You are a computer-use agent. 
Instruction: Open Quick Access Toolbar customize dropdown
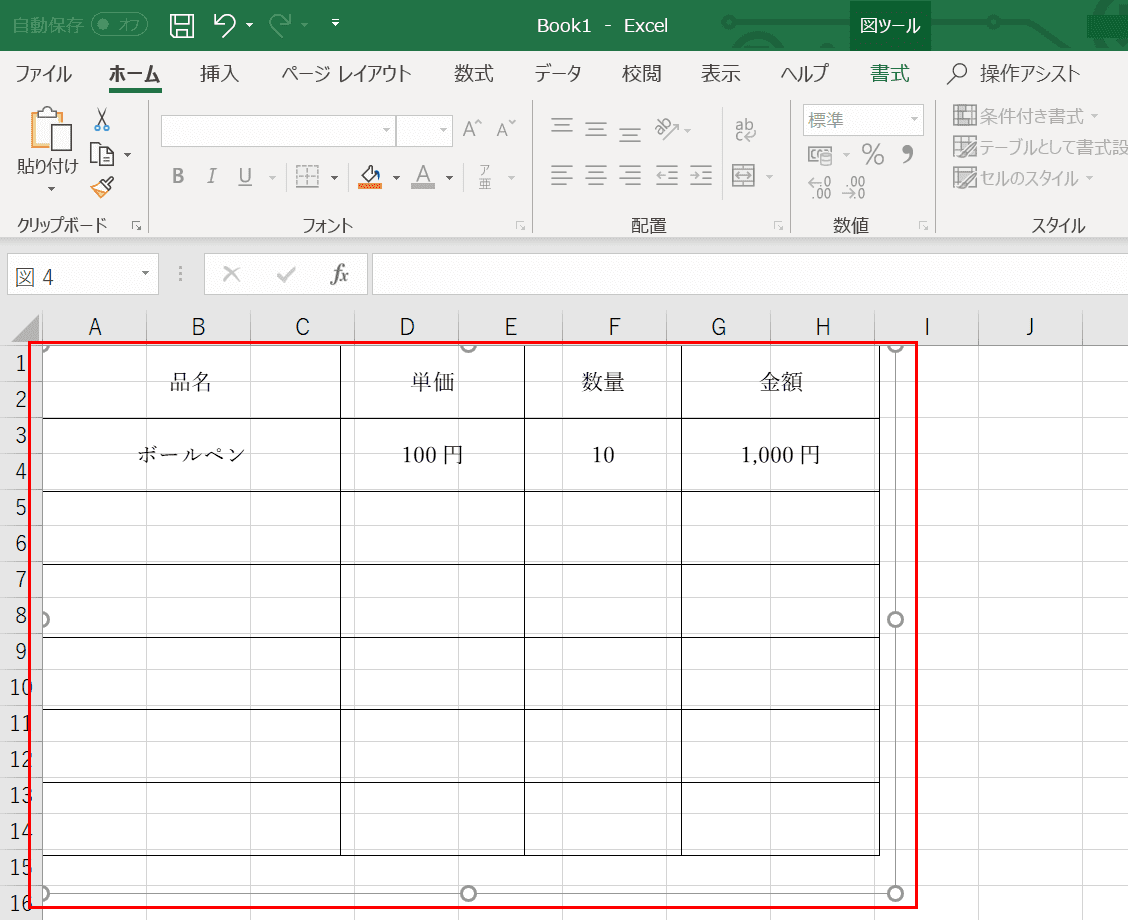[335, 24]
